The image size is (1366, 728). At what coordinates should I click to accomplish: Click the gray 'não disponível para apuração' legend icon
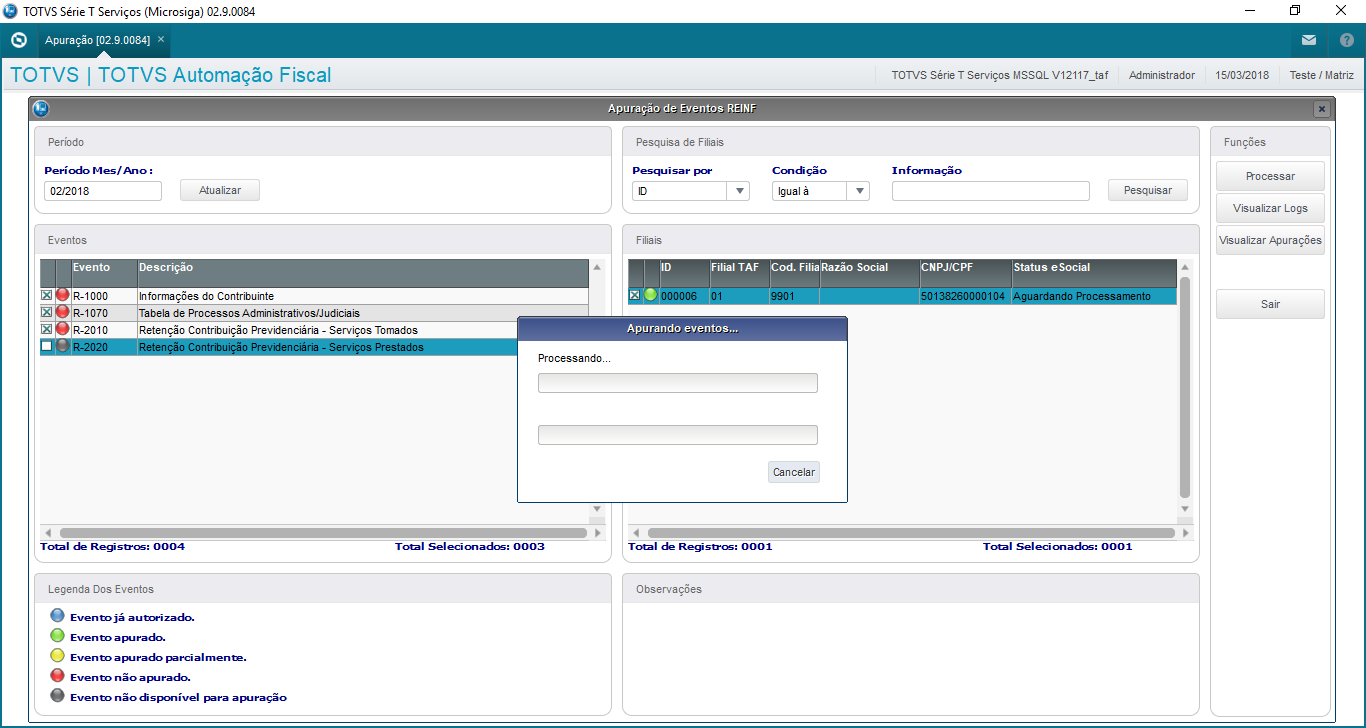click(57, 697)
